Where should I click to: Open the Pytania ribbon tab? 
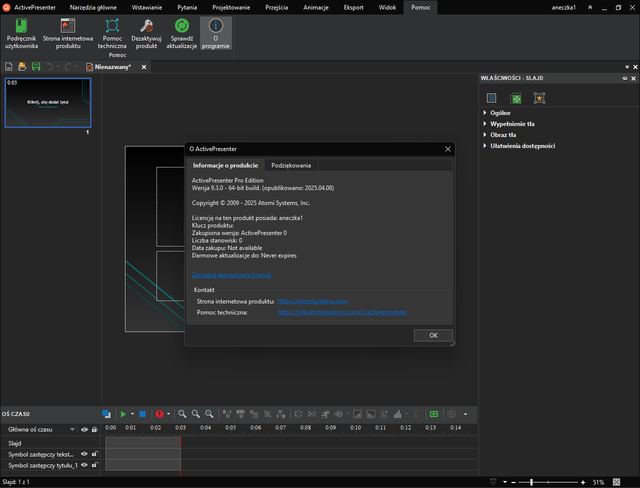[187, 7]
